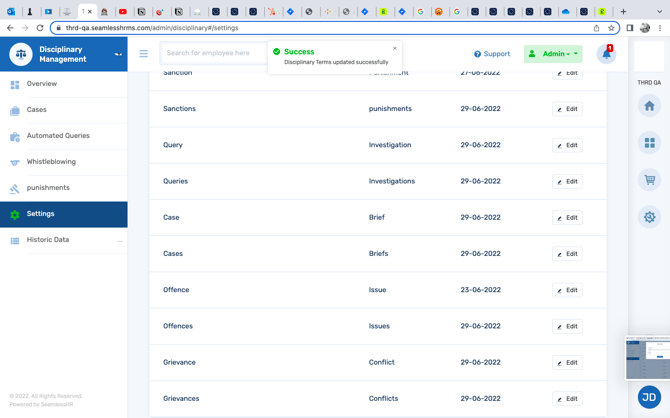The image size is (670, 418).
Task: Open the apps grid icon
Action: (x=649, y=143)
